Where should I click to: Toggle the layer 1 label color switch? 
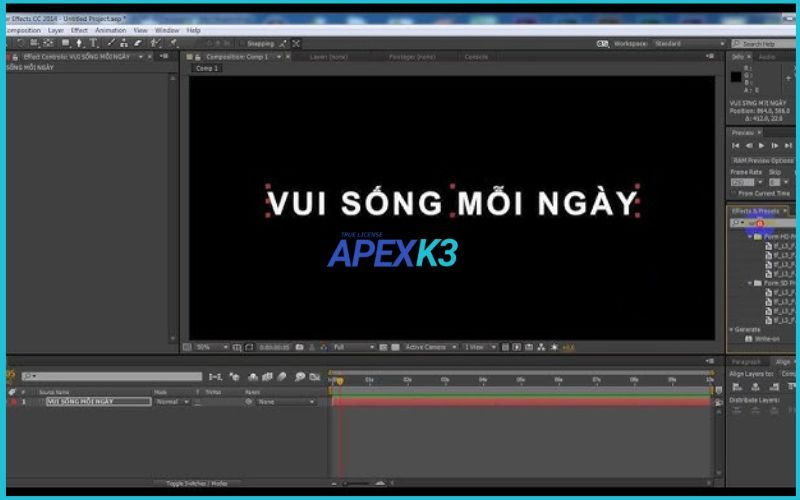tap(14, 401)
